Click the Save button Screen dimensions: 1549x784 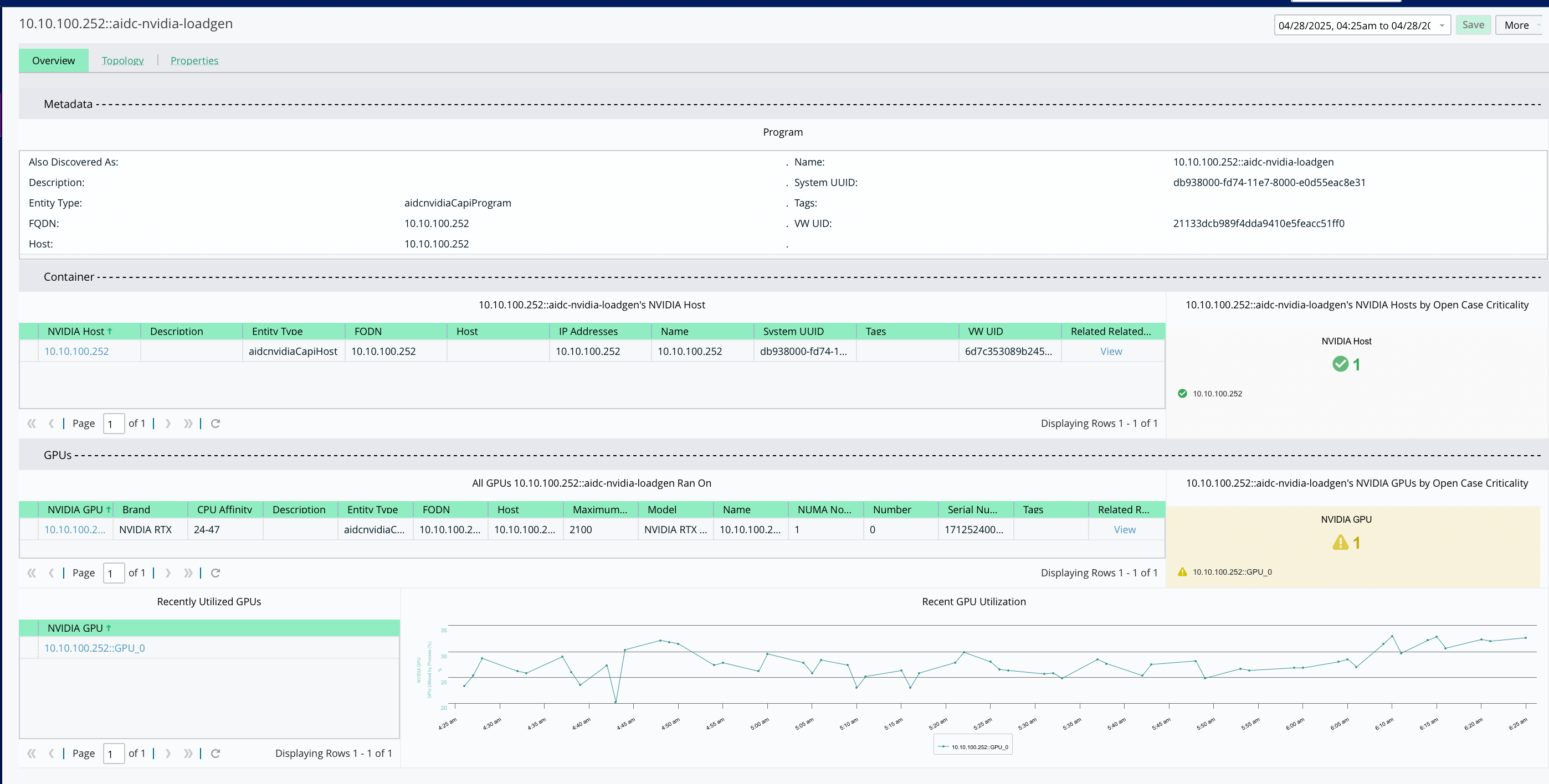pos(1473,24)
